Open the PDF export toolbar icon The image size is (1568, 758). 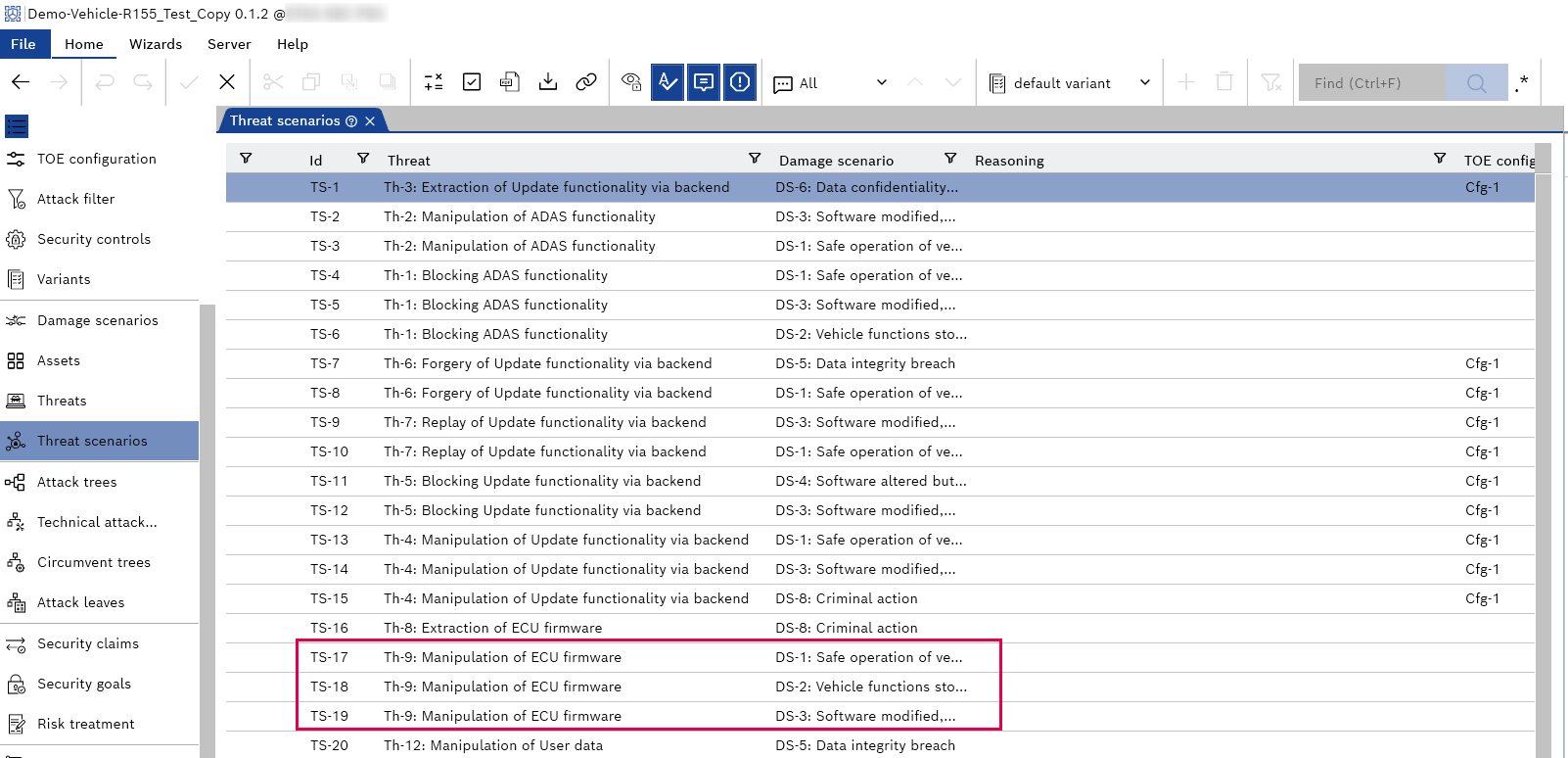509,82
